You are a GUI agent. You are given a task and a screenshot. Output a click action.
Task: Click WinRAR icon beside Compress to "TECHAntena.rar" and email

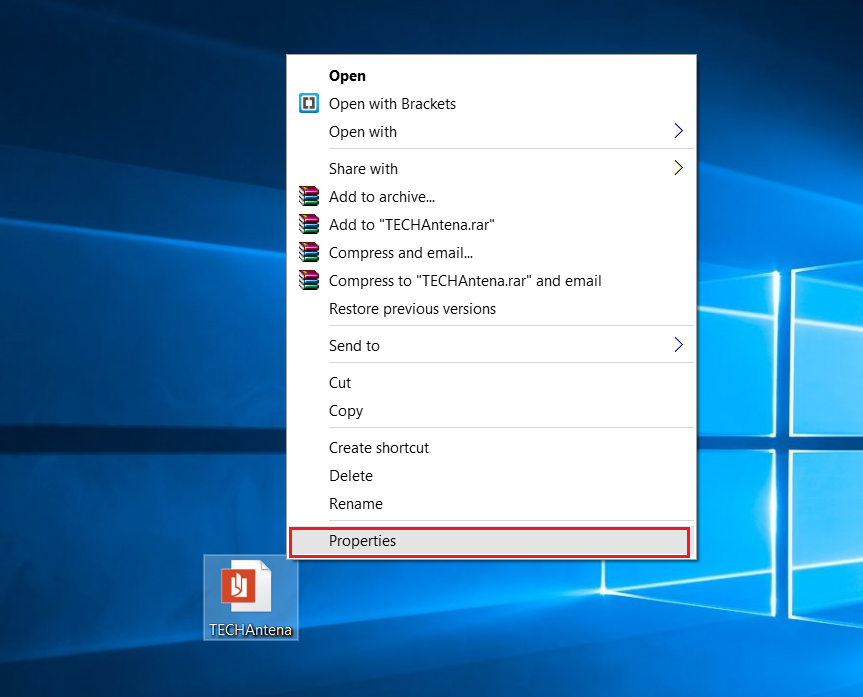pyautogui.click(x=309, y=280)
